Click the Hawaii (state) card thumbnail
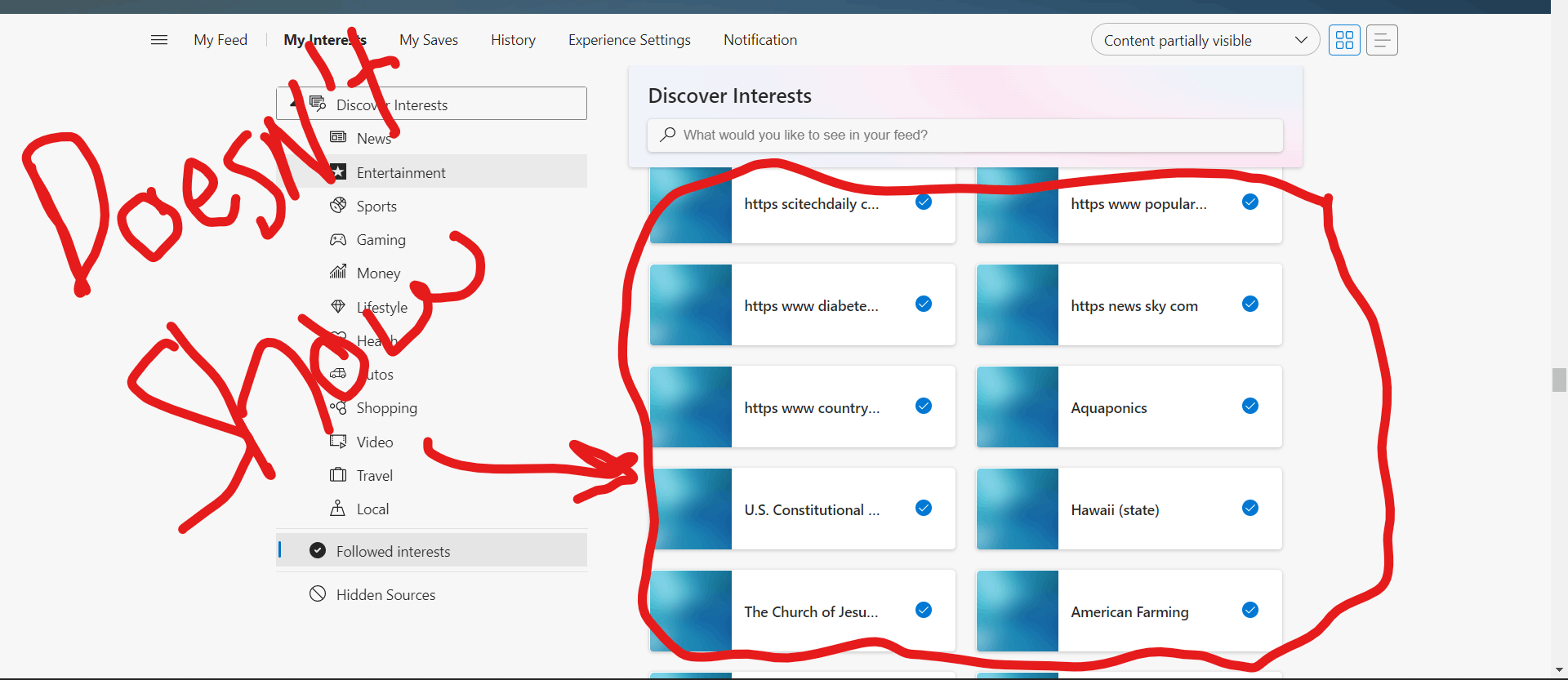Image resolution: width=1568 pixels, height=680 pixels. point(1018,509)
